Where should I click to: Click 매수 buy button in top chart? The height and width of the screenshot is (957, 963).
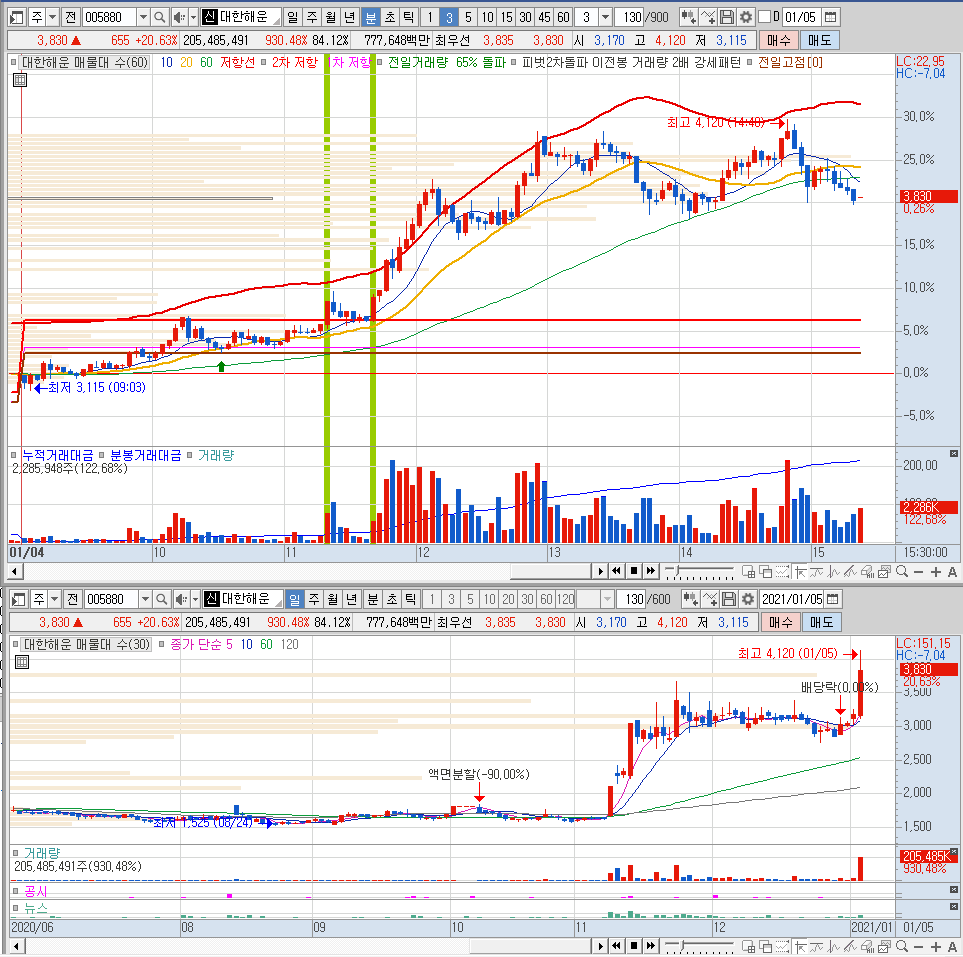(x=779, y=41)
